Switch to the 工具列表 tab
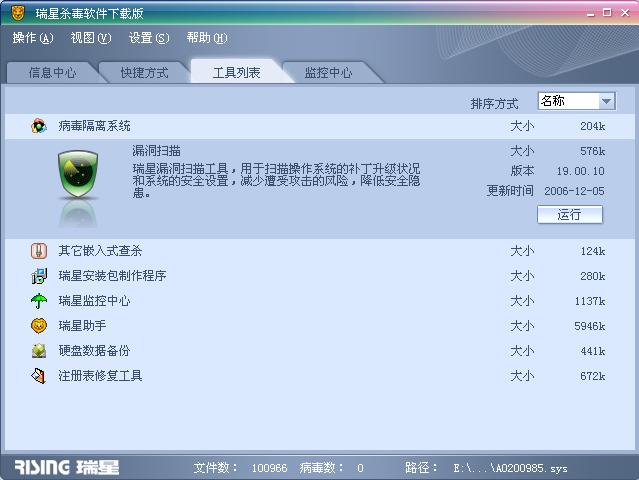The width and height of the screenshot is (639, 480). pos(236,72)
